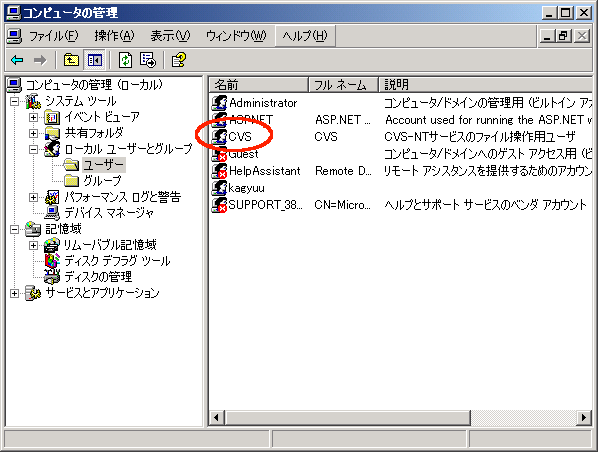This screenshot has height=452, width=598.
Task: Click the SUPPORT_38 user icon
Action: (219, 204)
